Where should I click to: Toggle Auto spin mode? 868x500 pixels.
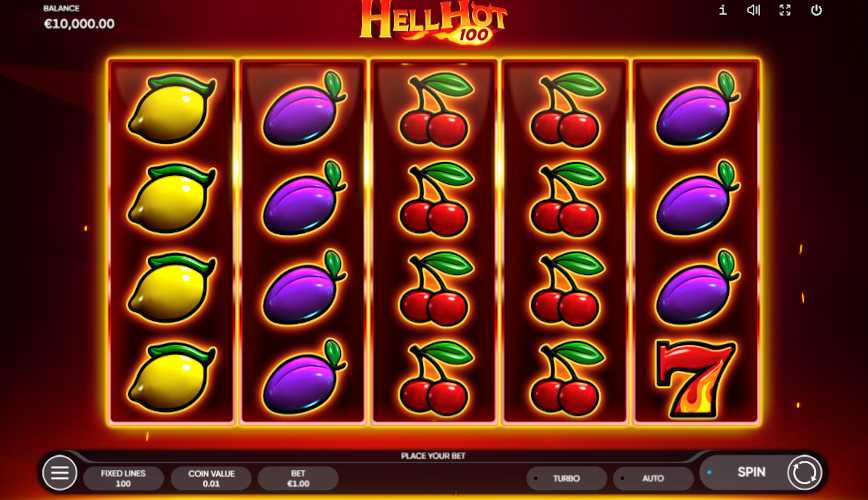653,478
